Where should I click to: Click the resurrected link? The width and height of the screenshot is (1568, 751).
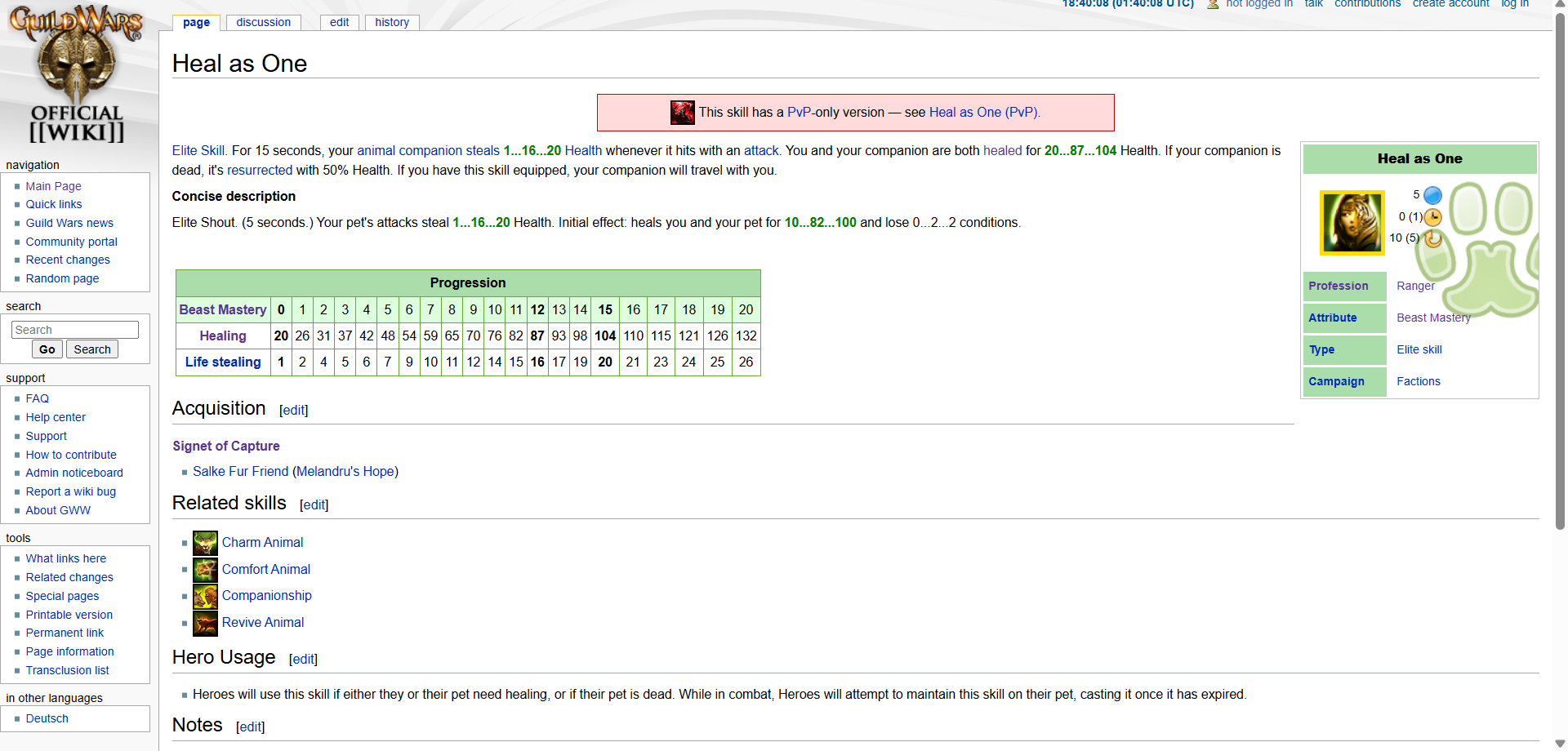(x=260, y=171)
